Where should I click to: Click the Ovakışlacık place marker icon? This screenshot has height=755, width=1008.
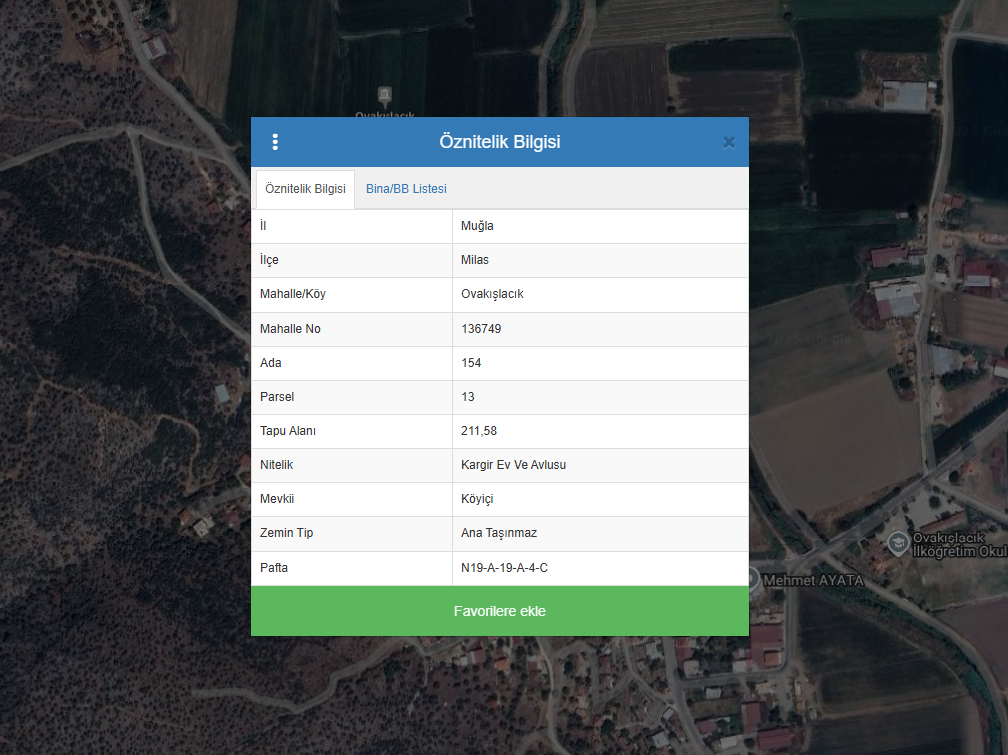click(x=385, y=95)
